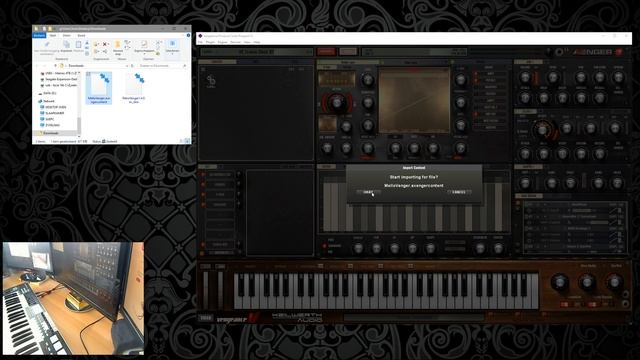
Task: Click the Eigenschappen properties icon in Explorer ribbon
Action: (144, 44)
